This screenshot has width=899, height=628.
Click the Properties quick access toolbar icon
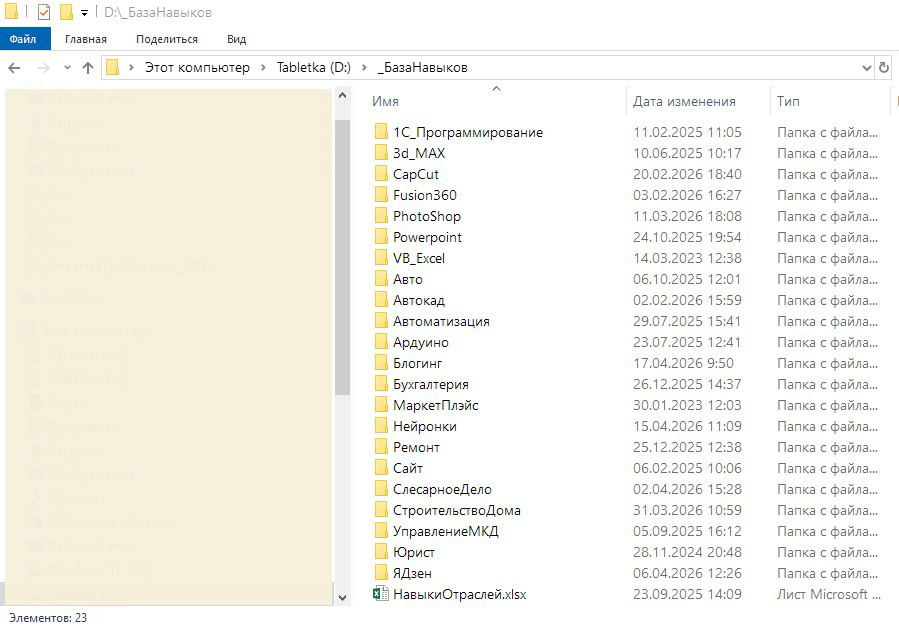44,11
